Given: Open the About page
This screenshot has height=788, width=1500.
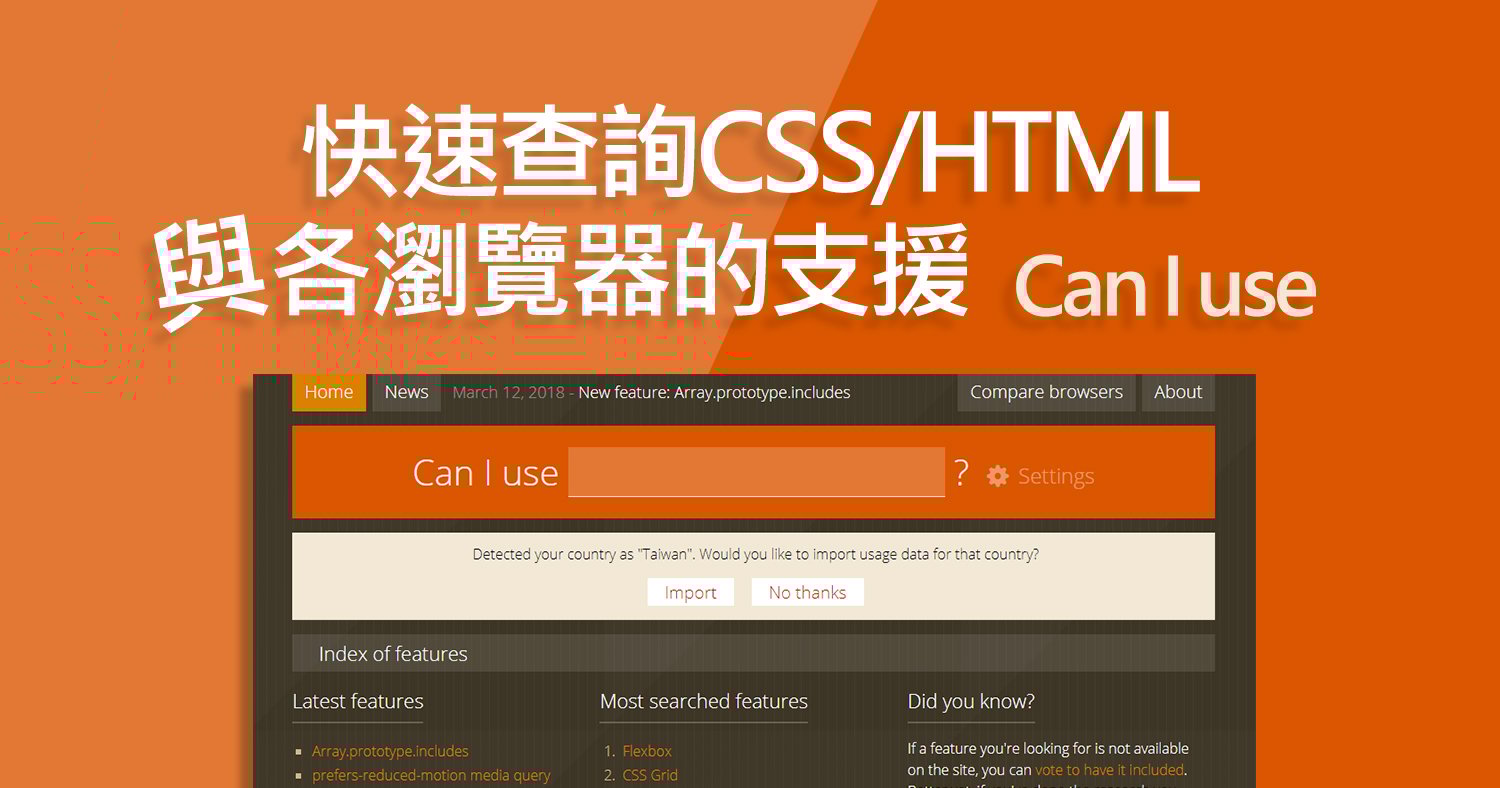Looking at the screenshot, I should click(1178, 392).
